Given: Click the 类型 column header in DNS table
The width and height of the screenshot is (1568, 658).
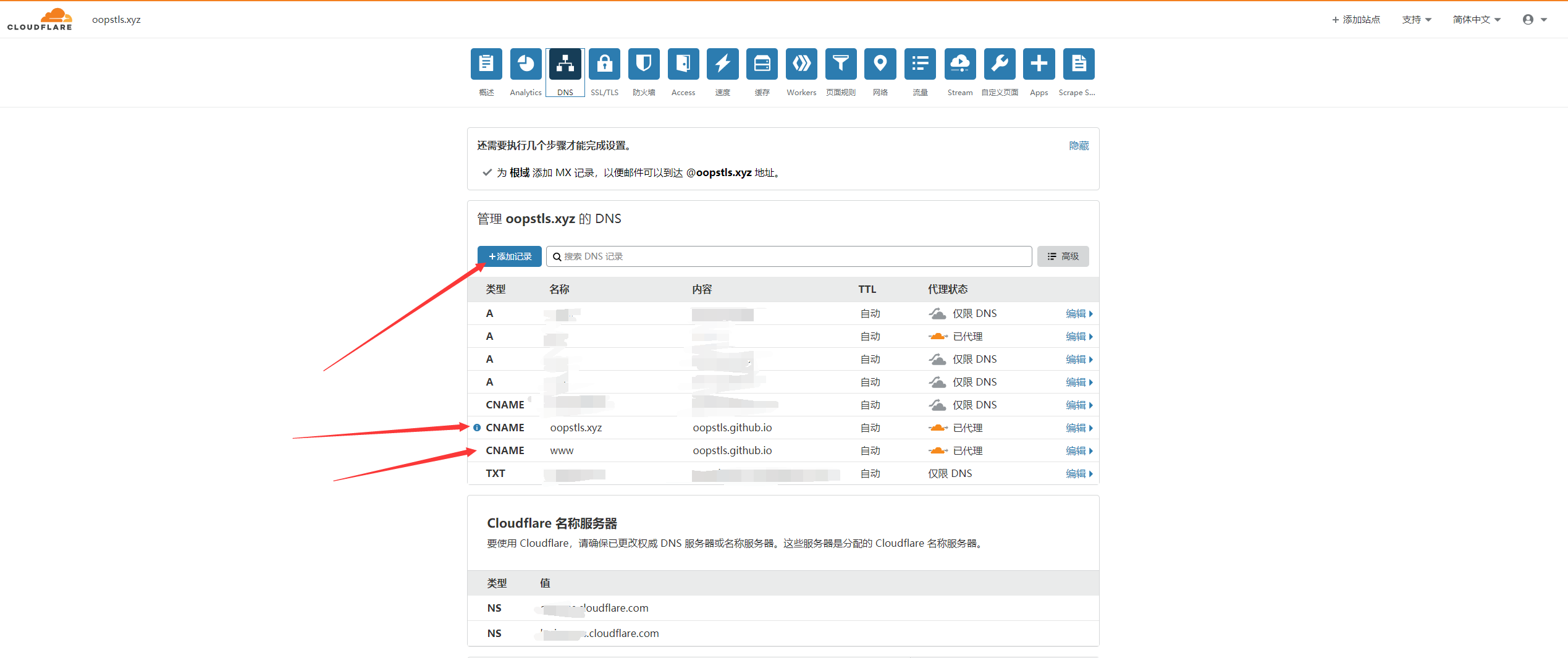Looking at the screenshot, I should tap(496, 289).
